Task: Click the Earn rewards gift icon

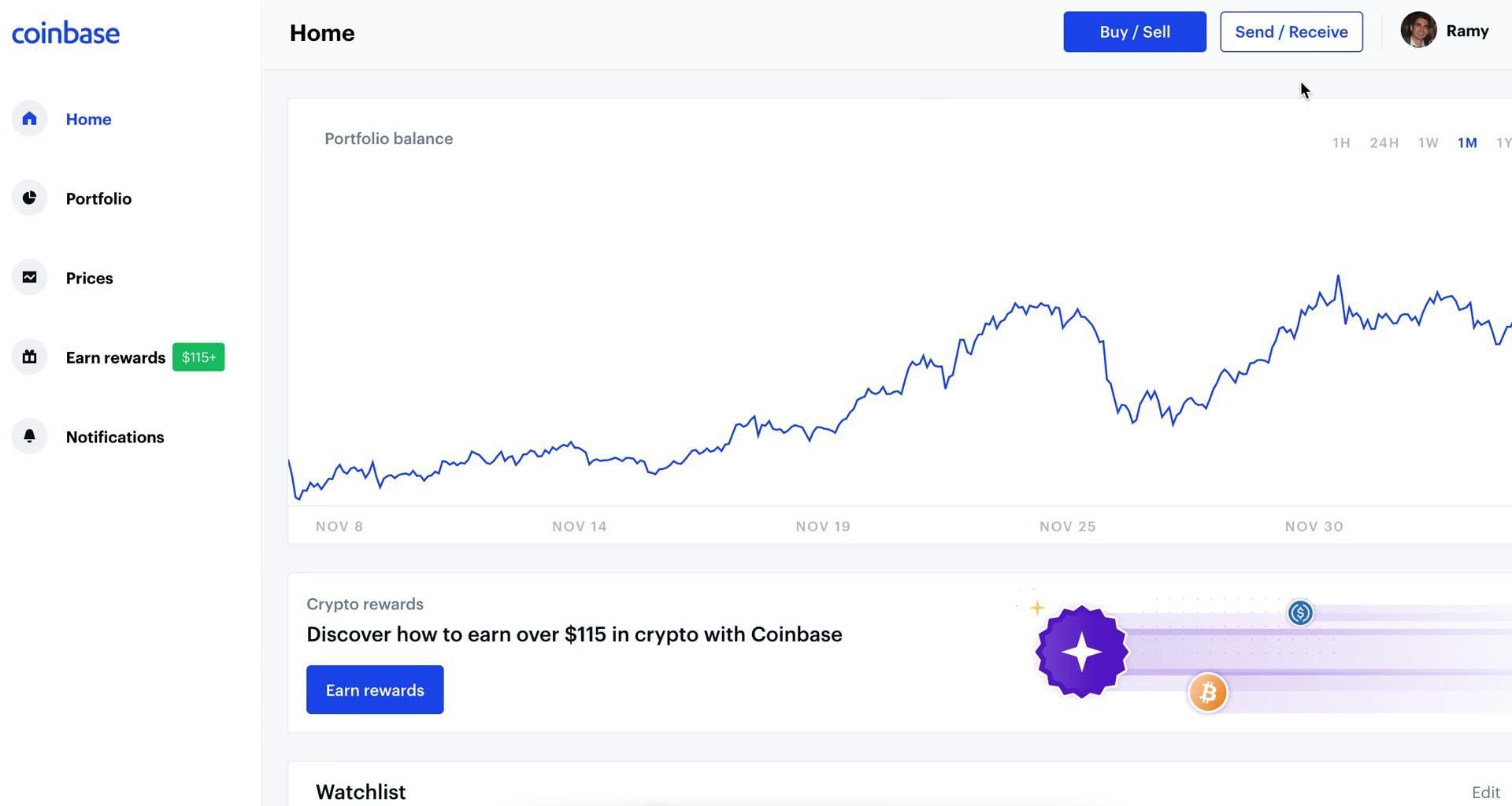Action: pos(30,357)
